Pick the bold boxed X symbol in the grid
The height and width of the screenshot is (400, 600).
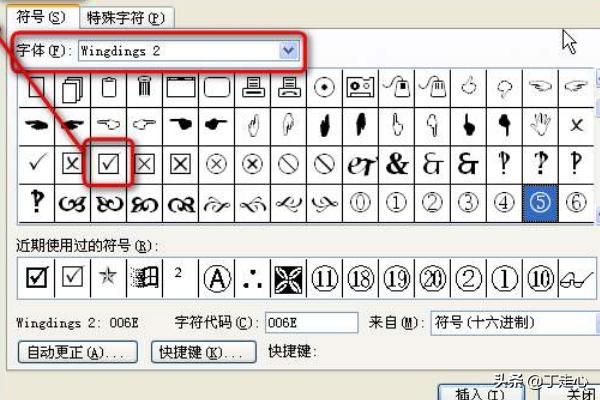coord(181,164)
